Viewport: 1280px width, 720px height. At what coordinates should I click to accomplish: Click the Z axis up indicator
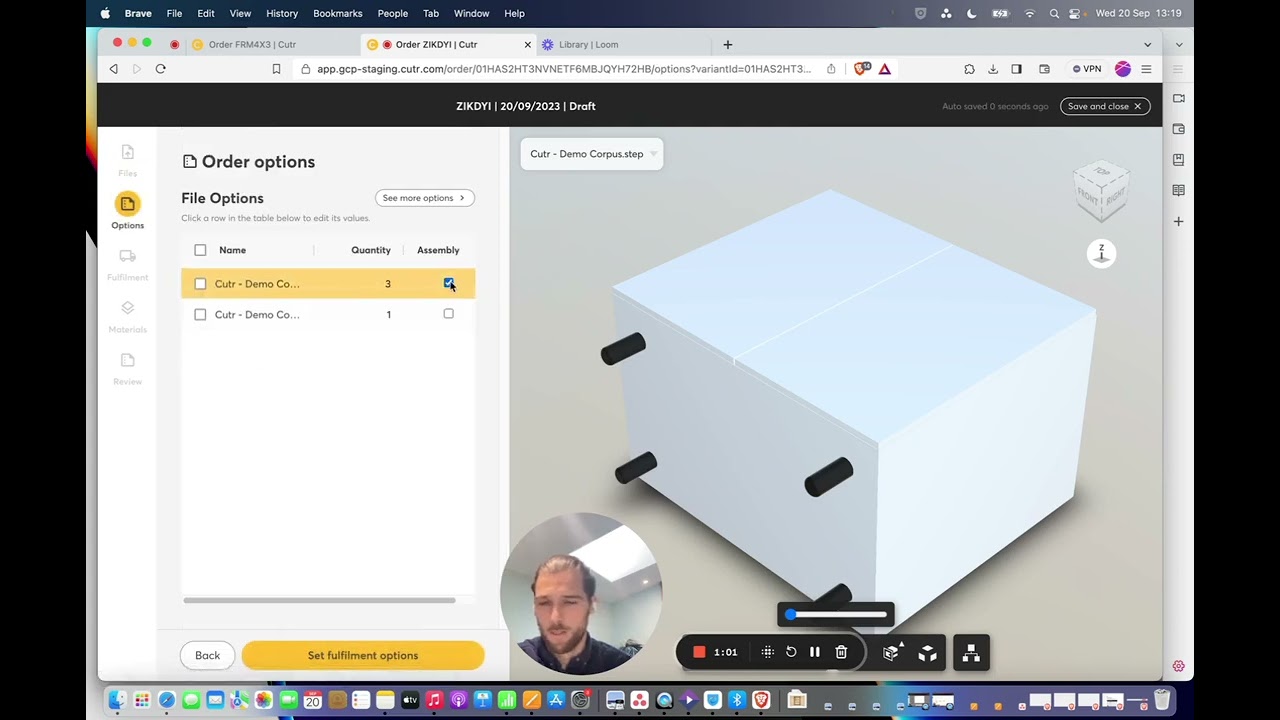click(x=1101, y=253)
